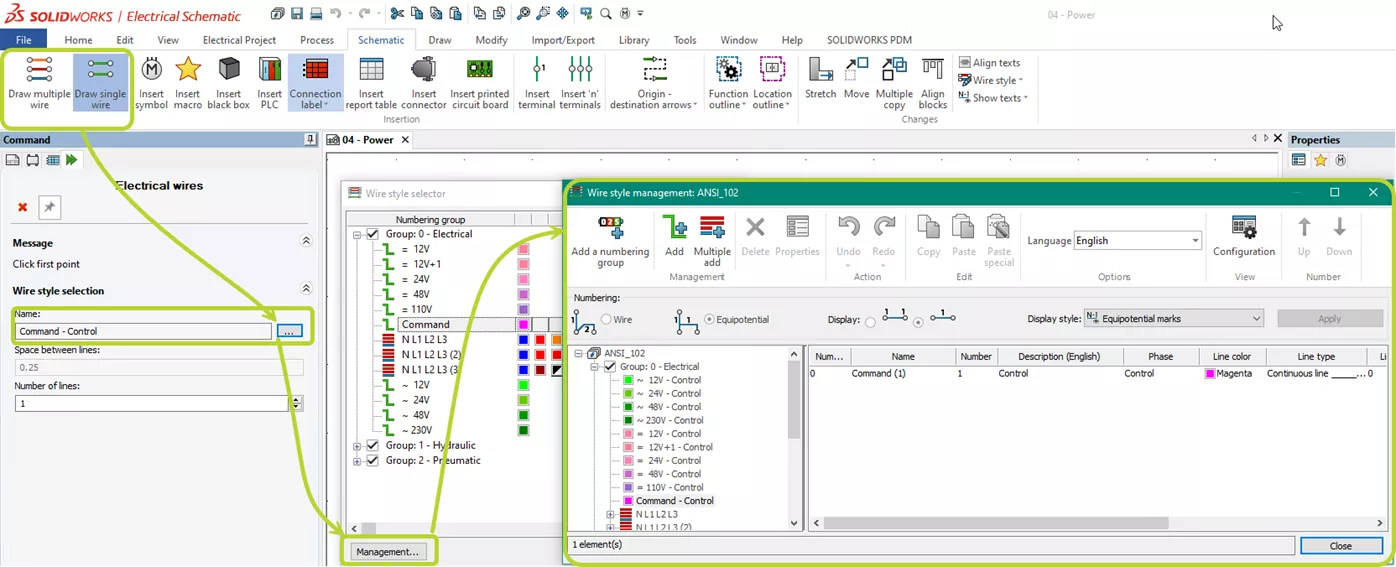Screen dimensions: 1396x567
Task: Select the Wire numbering radio button
Action: click(606, 319)
